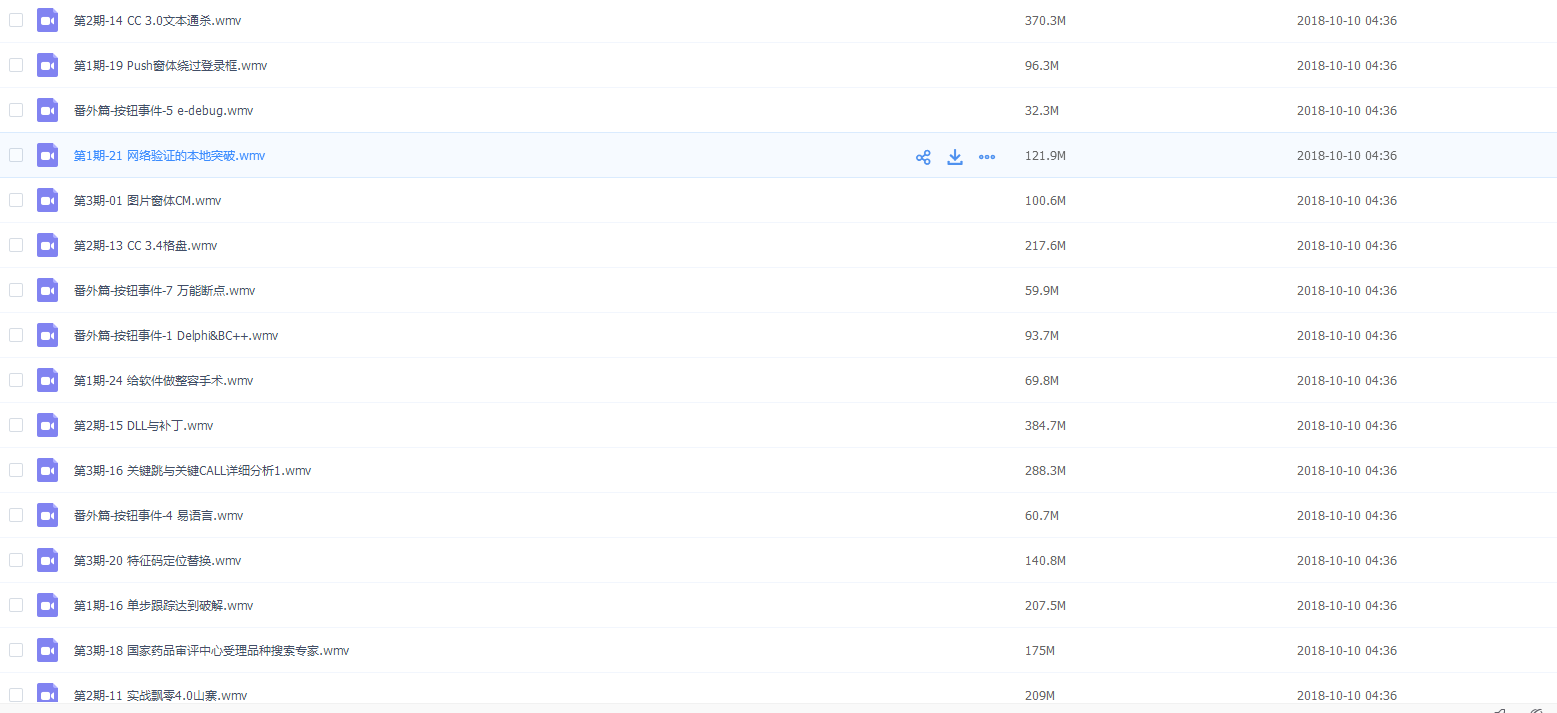This screenshot has width=1557, height=713.
Task: Click the file name 第2期-11 实战飘零4.0山寨.wmv
Action: [160, 696]
